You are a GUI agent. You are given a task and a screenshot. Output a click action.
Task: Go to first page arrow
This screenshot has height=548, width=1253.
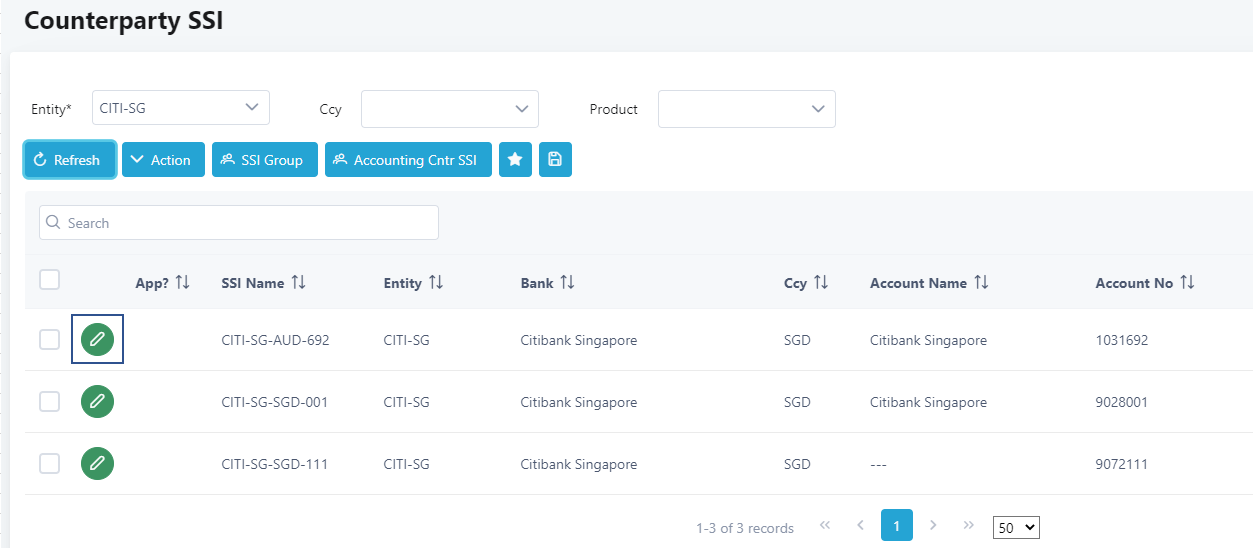pyautogui.click(x=825, y=525)
